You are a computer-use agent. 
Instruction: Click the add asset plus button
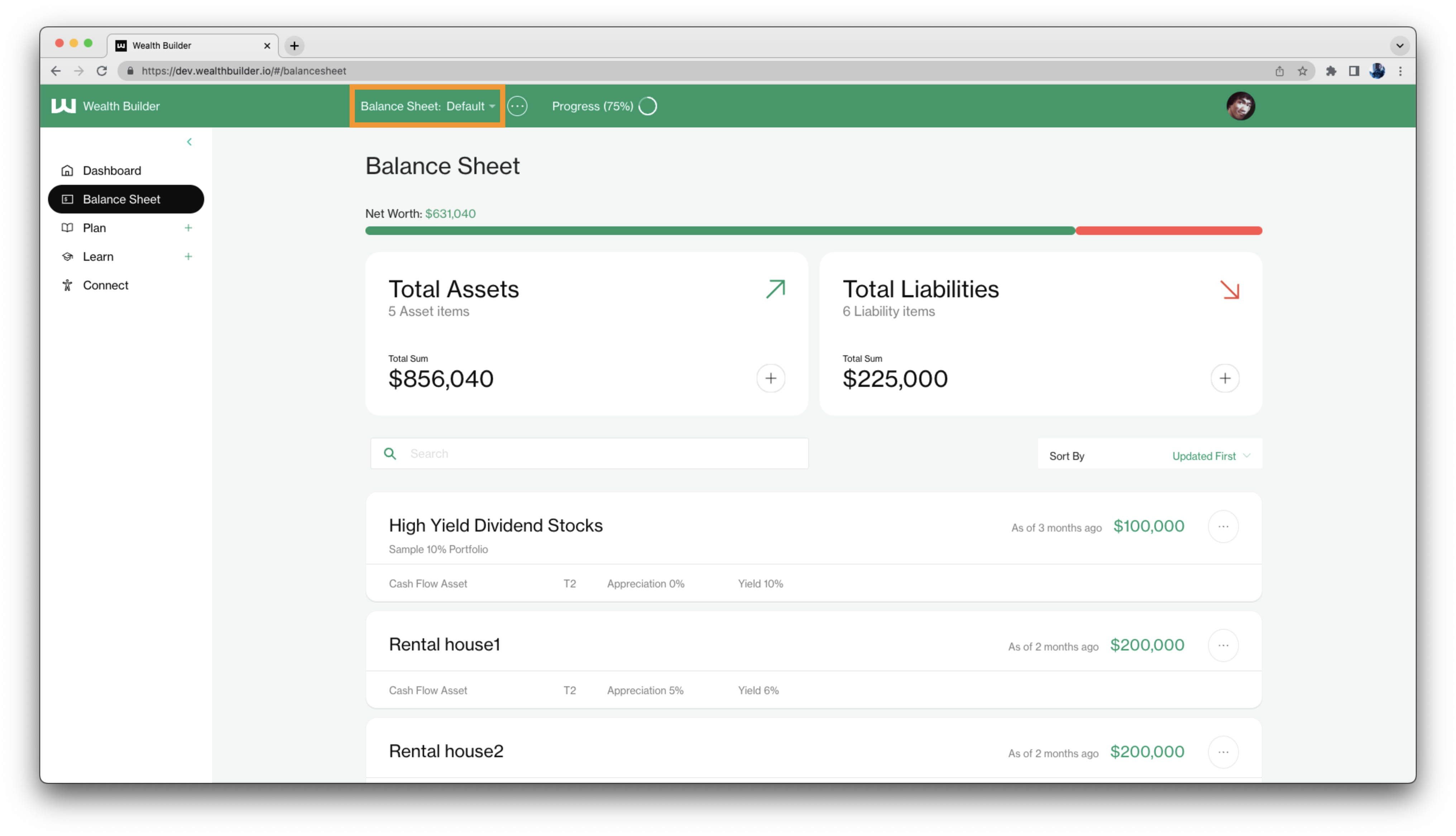(x=771, y=378)
